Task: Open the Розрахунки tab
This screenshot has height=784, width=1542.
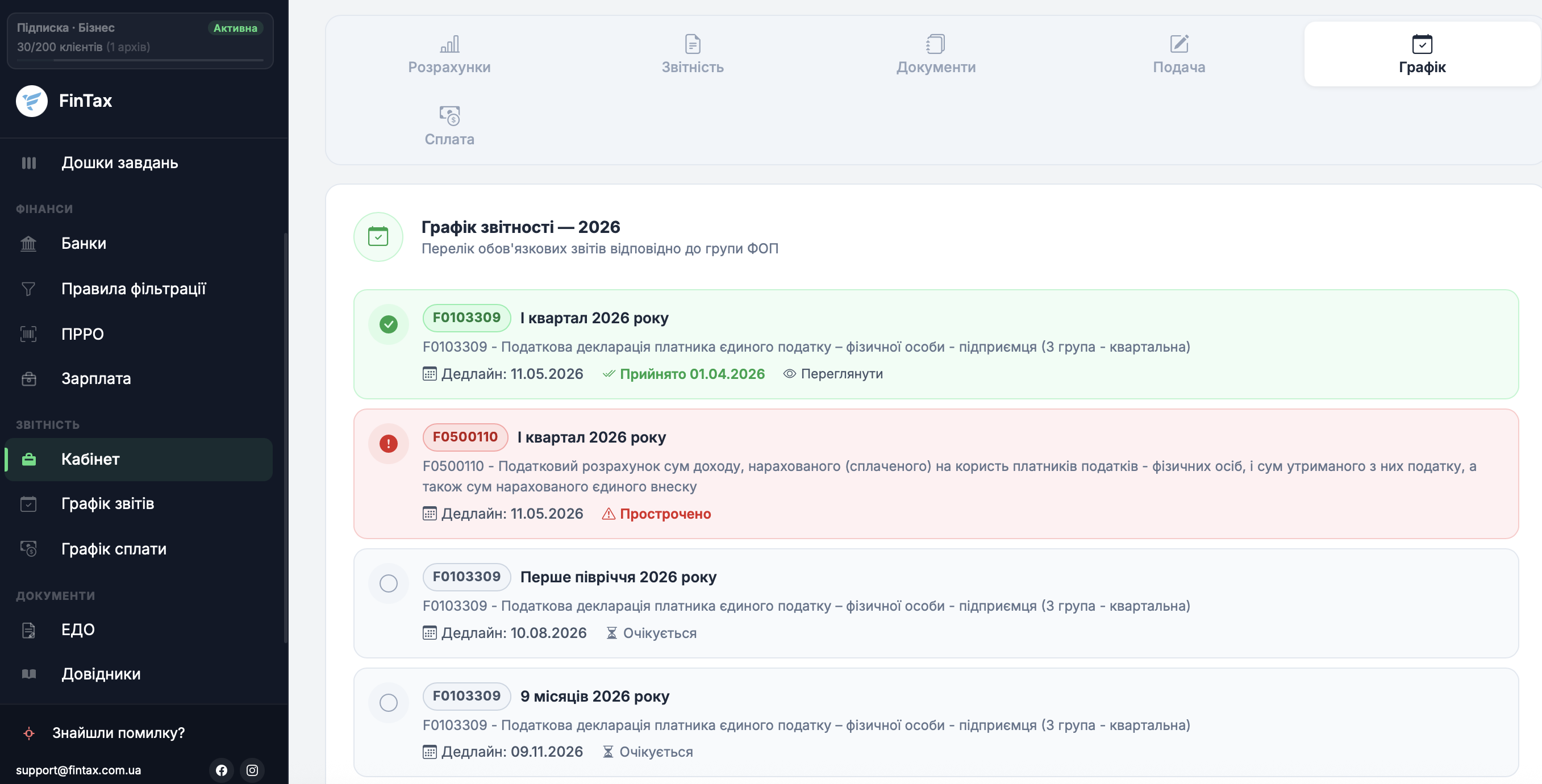Action: point(449,54)
